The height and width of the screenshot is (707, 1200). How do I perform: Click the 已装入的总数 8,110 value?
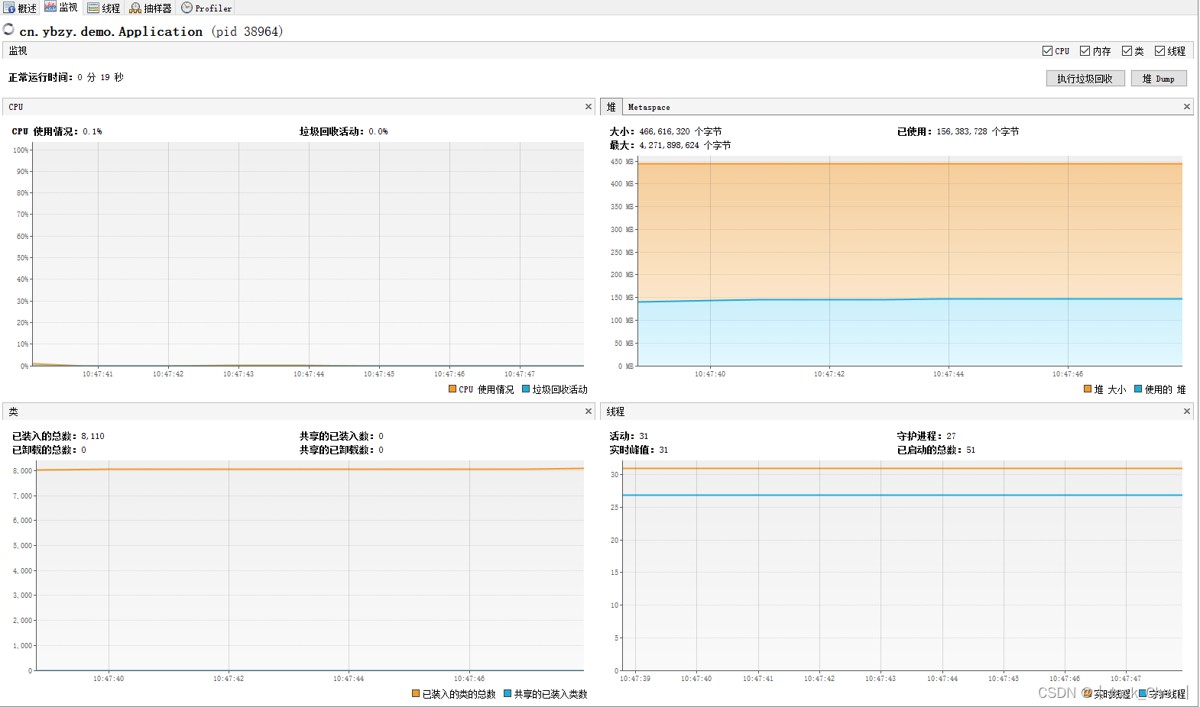pos(92,436)
